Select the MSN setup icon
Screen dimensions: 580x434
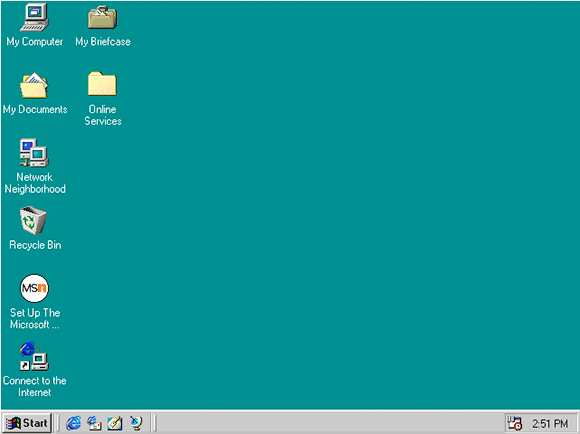tap(34, 288)
